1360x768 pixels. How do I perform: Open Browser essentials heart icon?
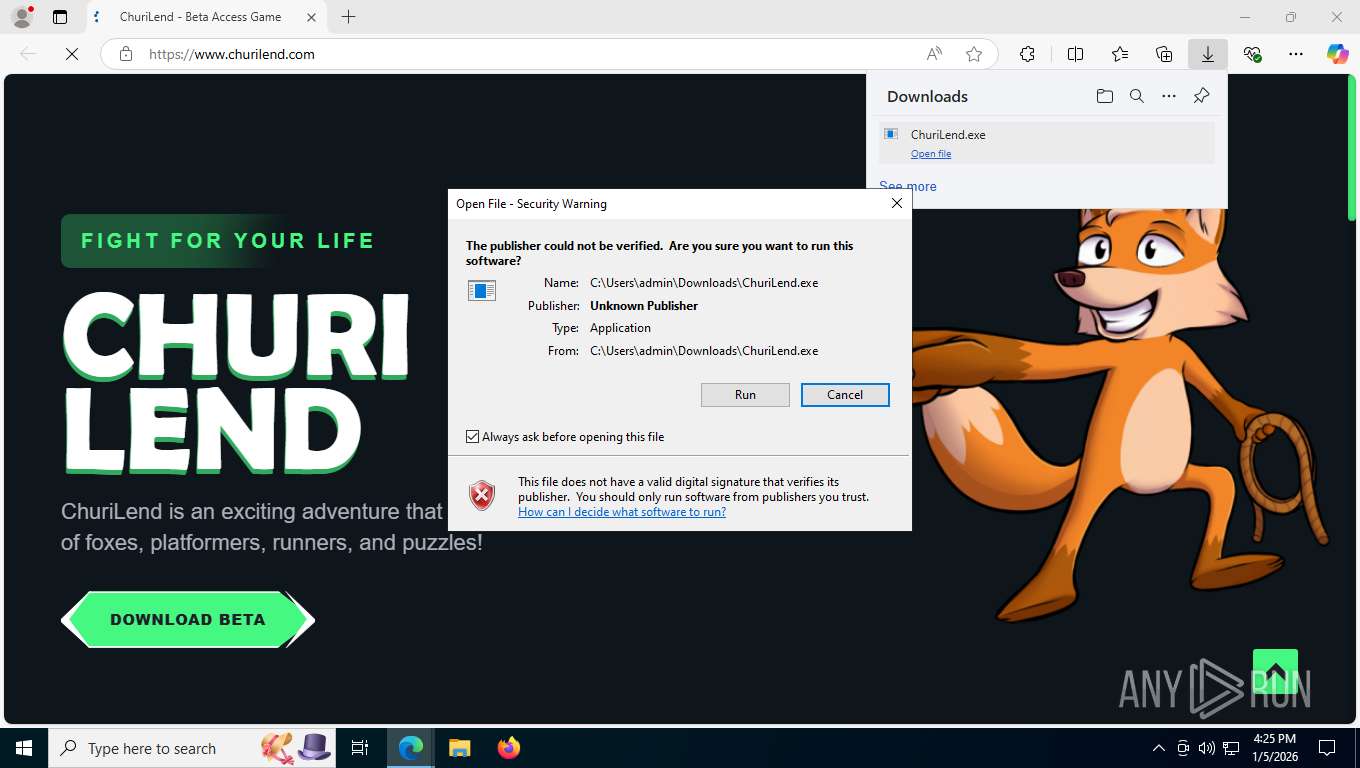(1252, 54)
